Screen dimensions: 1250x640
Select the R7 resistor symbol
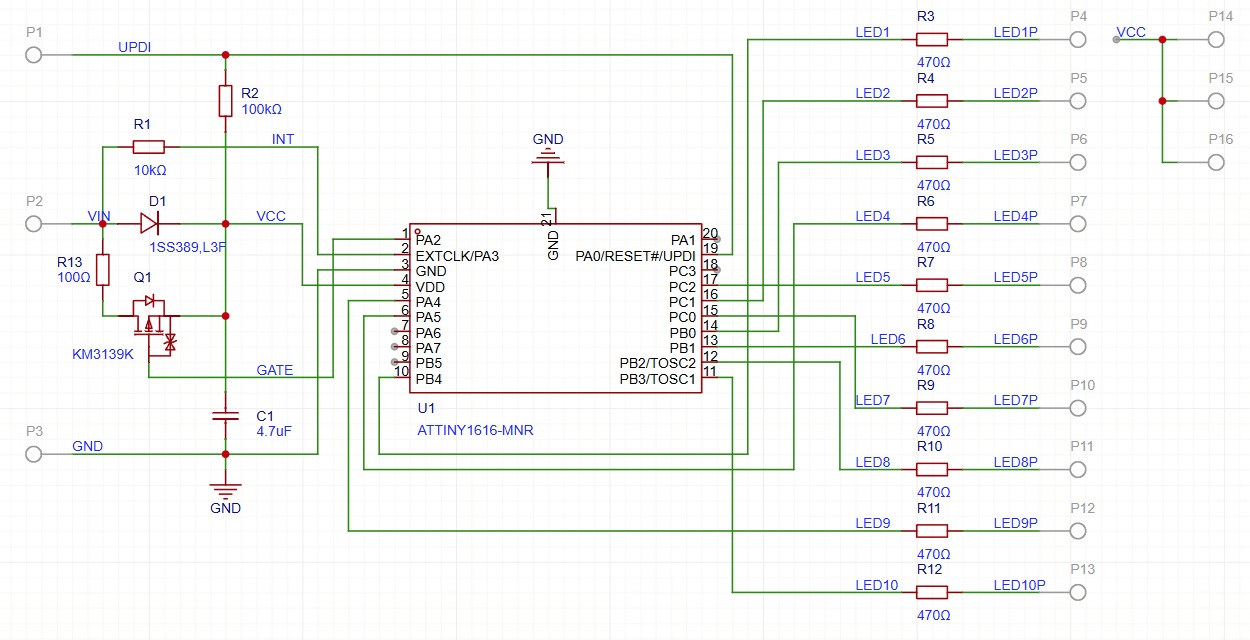[932, 285]
